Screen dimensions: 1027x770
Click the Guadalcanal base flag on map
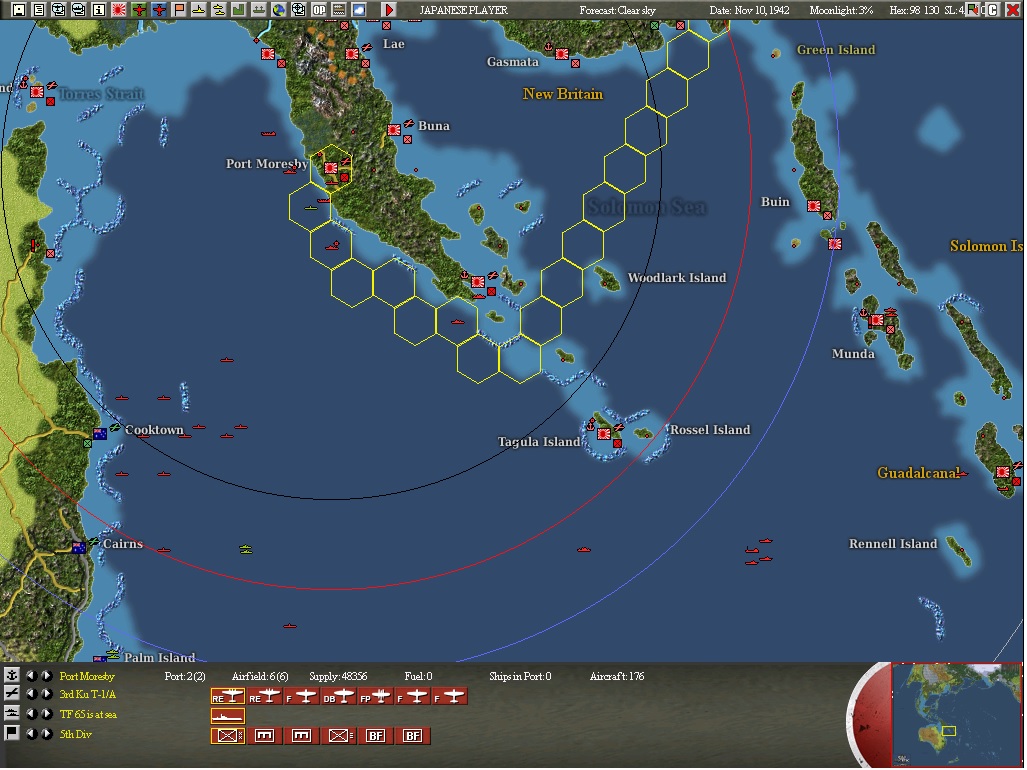(x=1003, y=472)
